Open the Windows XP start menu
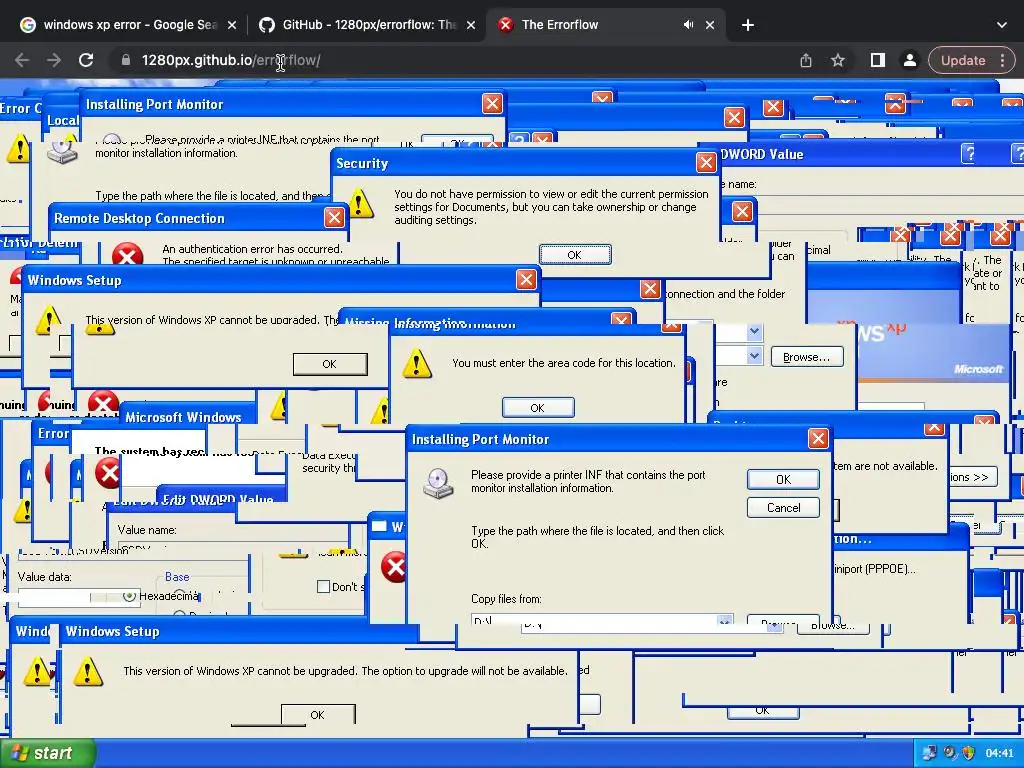Image resolution: width=1024 pixels, height=768 pixels. click(x=48, y=753)
